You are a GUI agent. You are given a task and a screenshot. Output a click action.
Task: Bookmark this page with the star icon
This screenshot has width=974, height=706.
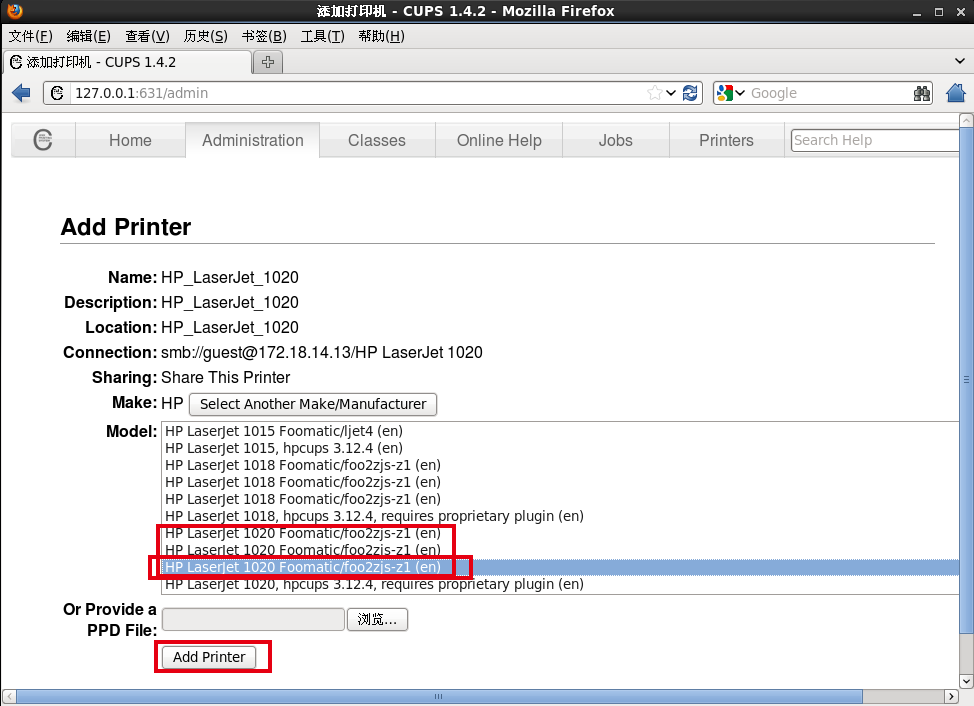point(654,93)
